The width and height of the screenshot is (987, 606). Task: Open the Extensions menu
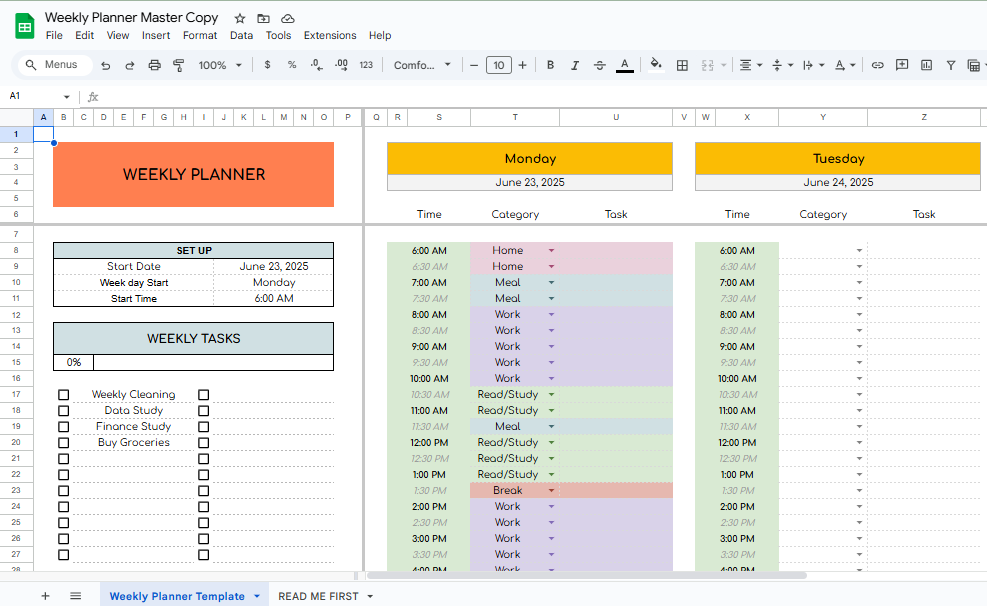tap(330, 35)
